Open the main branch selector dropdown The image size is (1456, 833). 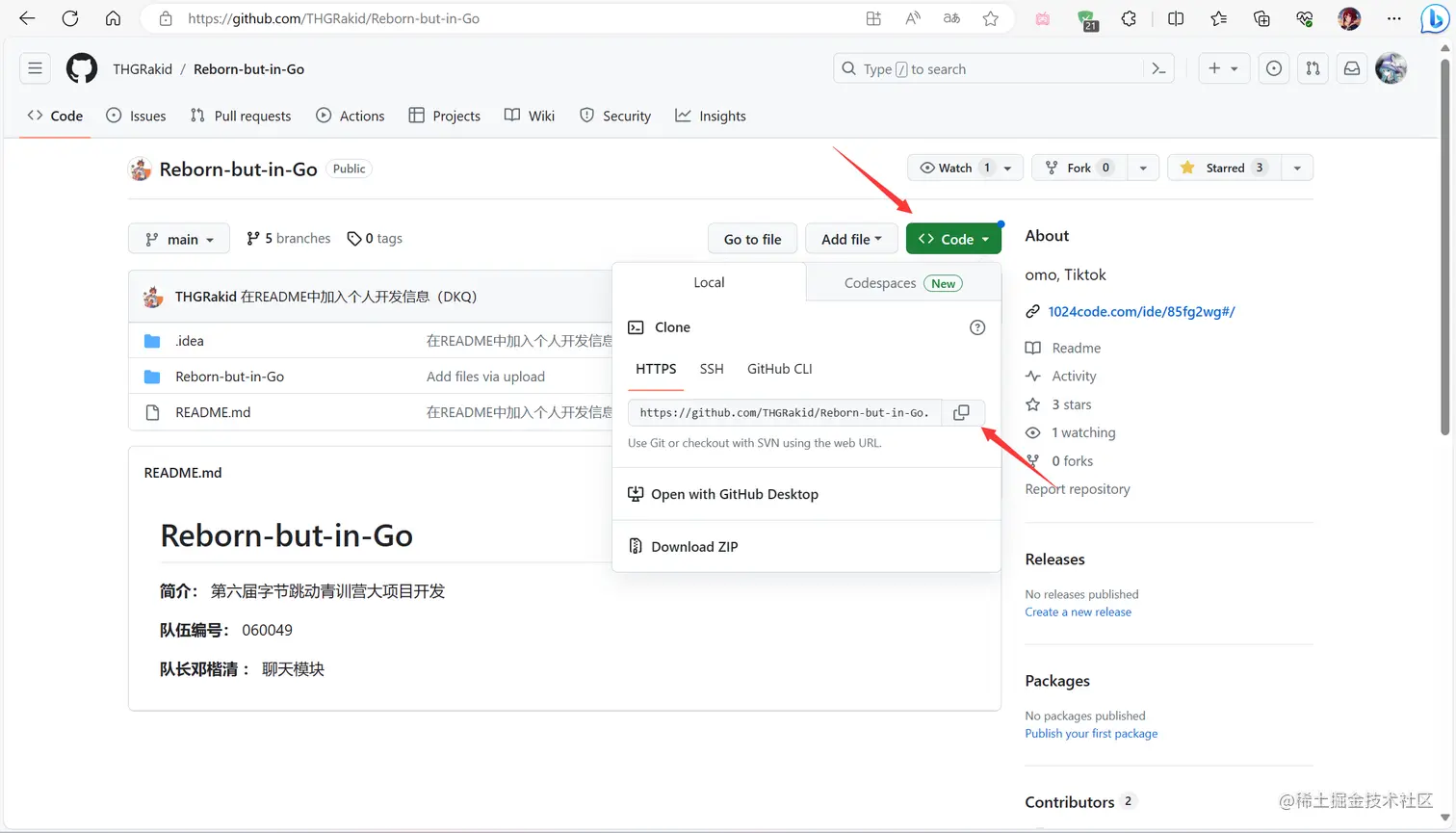tap(179, 239)
